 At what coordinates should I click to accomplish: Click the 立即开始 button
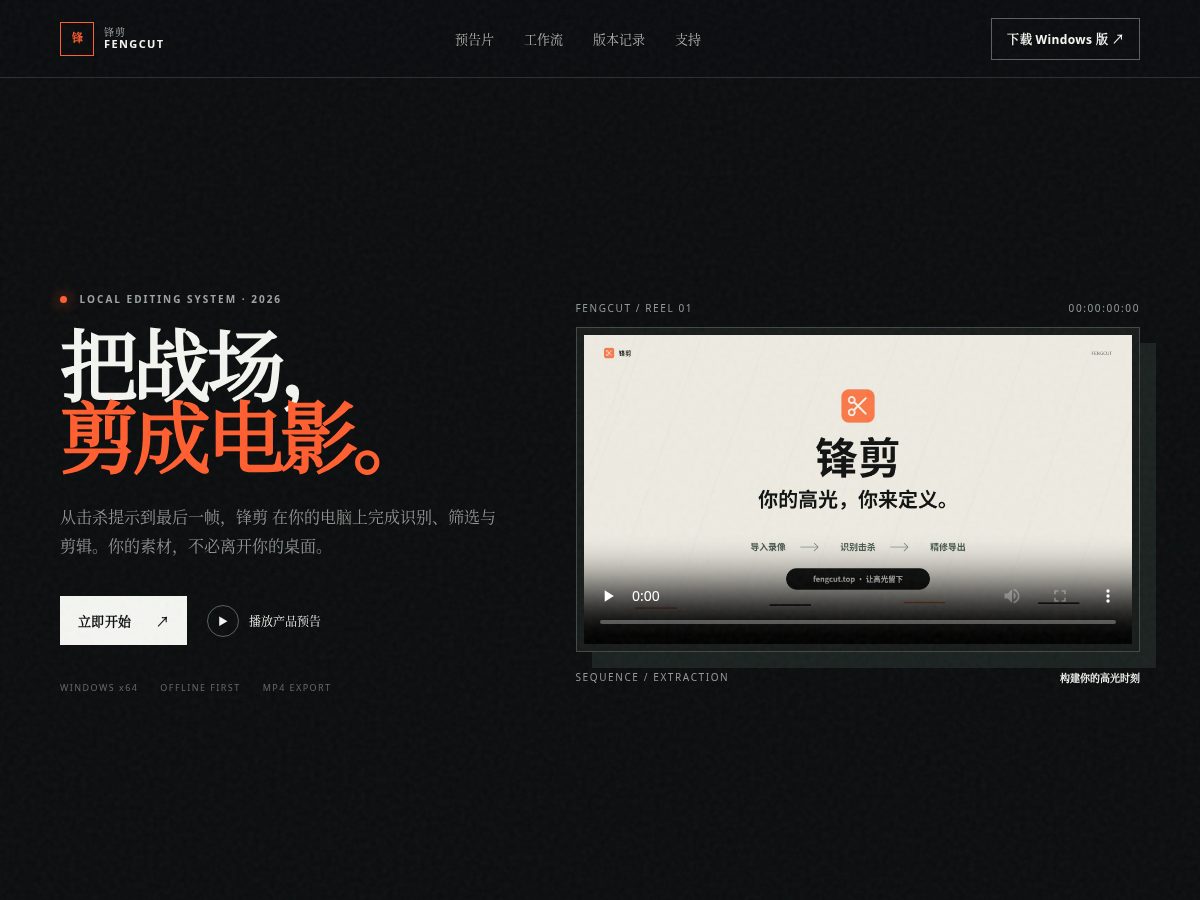coord(123,621)
